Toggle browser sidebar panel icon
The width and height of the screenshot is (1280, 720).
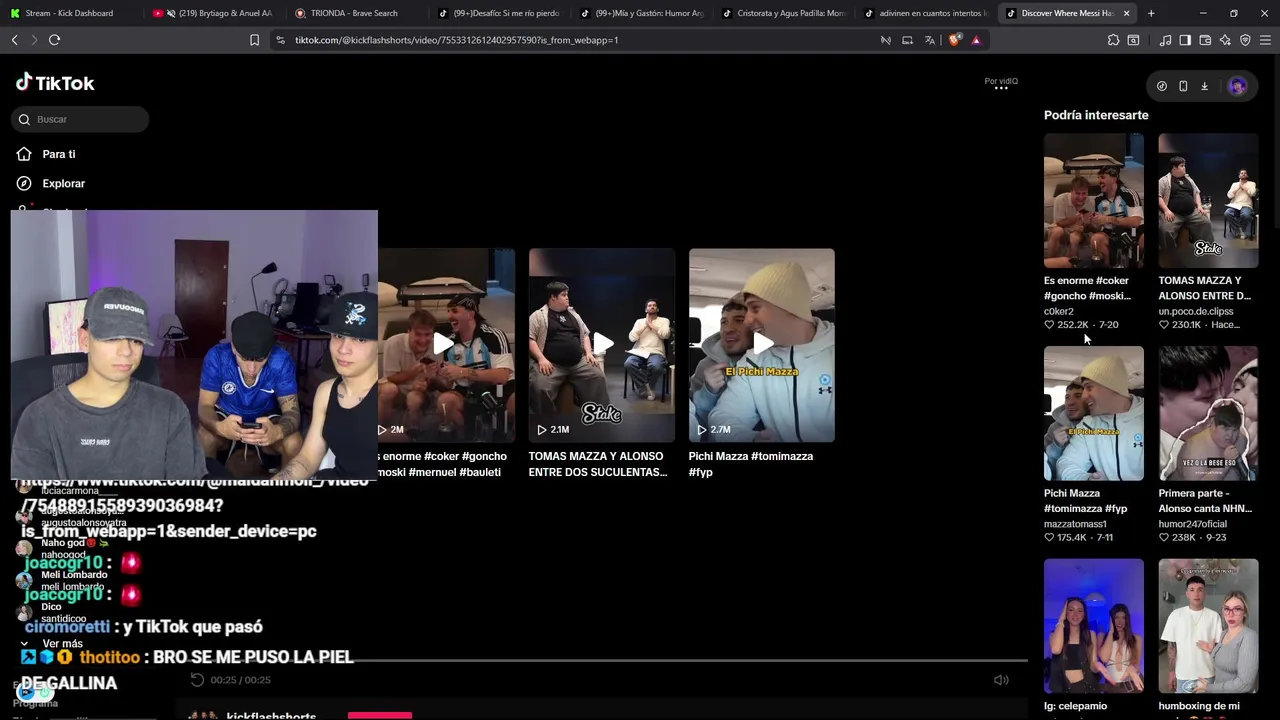1185,40
